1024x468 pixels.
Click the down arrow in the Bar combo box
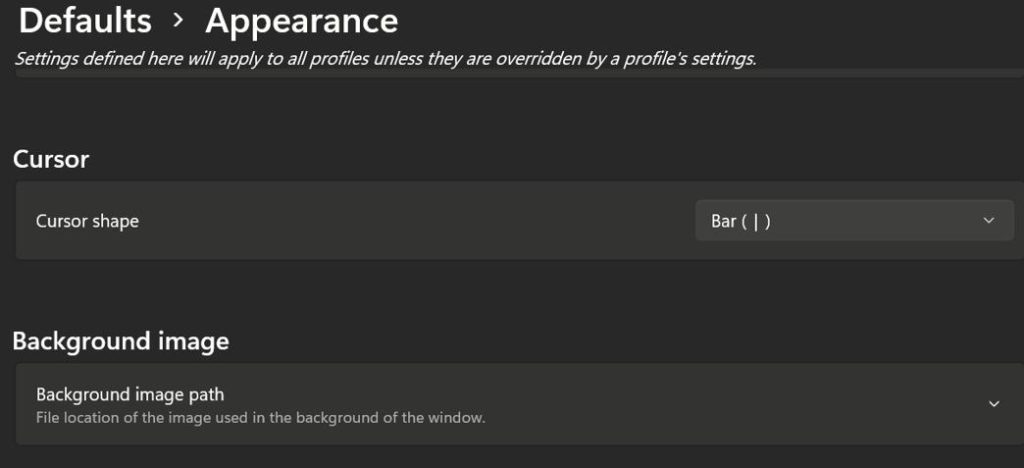pos(989,221)
